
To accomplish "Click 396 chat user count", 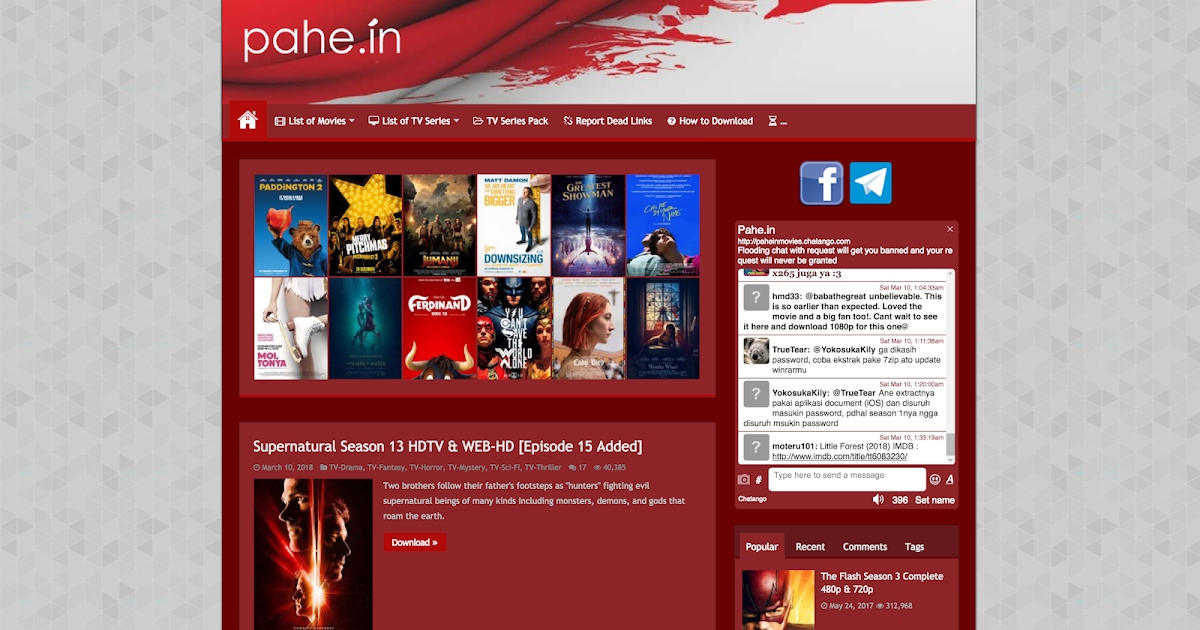I will pyautogui.click(x=900, y=500).
